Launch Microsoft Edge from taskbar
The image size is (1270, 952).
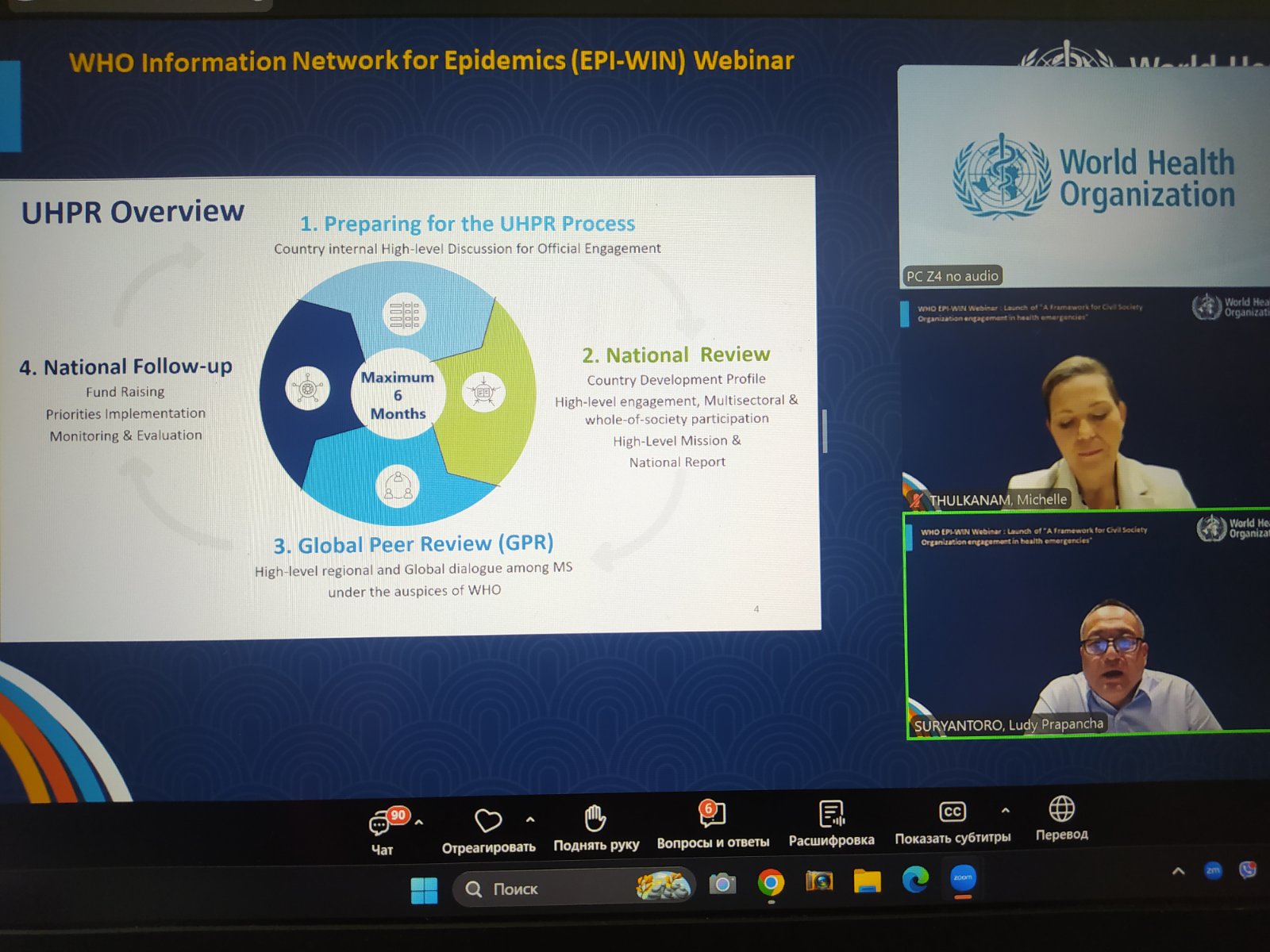[x=915, y=880]
